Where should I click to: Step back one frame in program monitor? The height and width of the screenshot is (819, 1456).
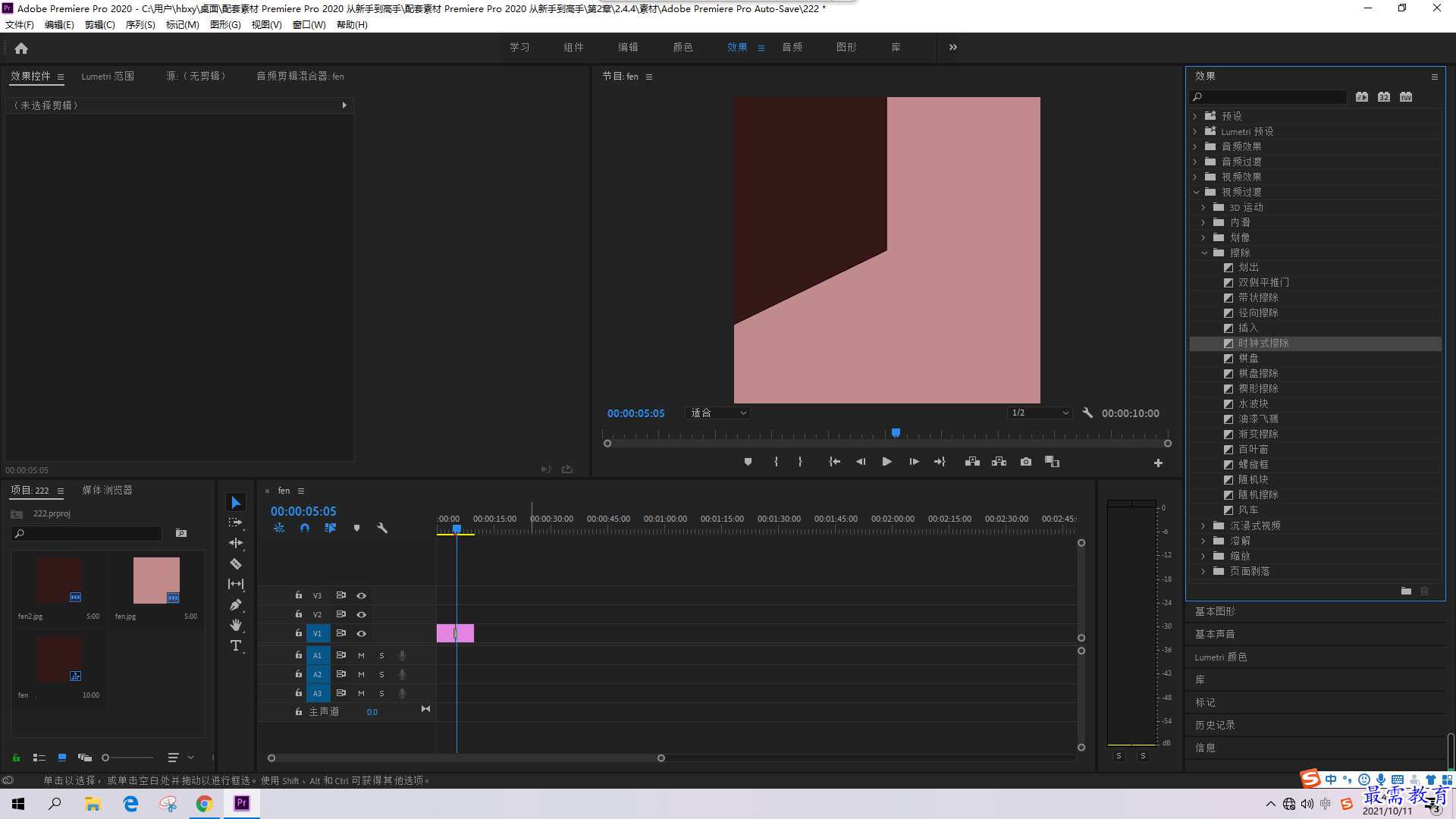(x=861, y=462)
